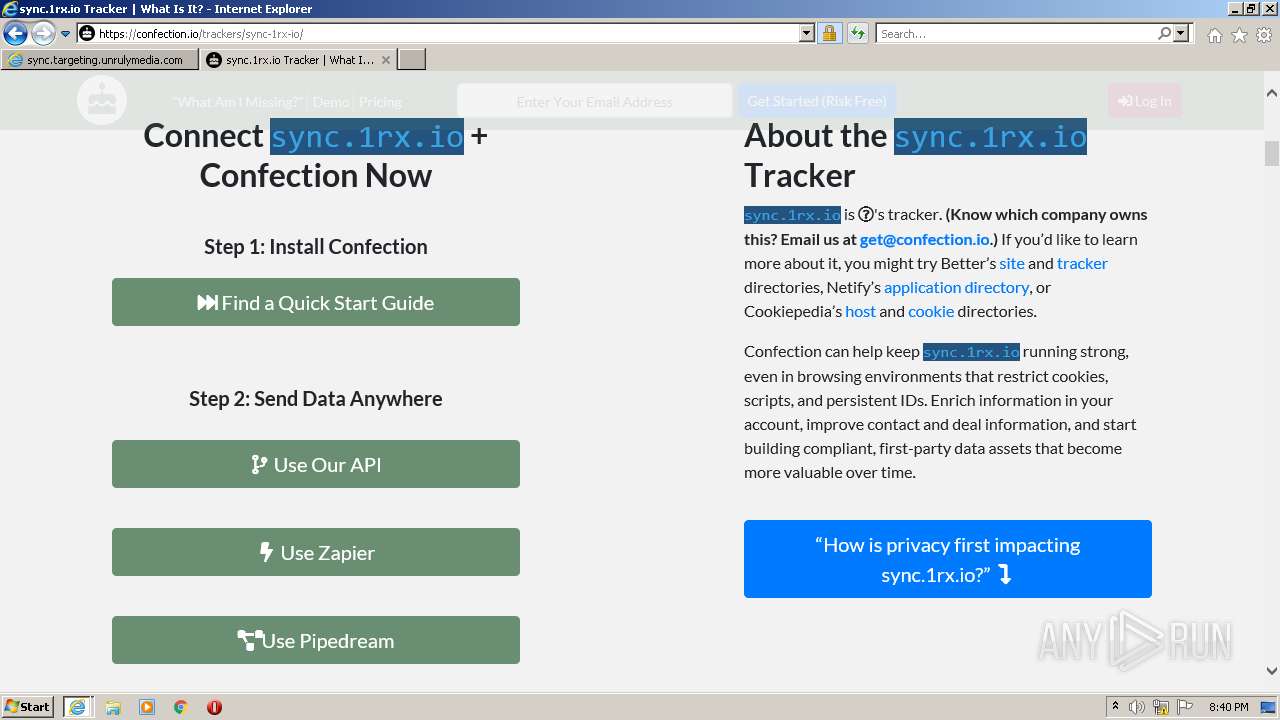Open Cookiepedia's host directory link
1280x720 pixels.
860,311
